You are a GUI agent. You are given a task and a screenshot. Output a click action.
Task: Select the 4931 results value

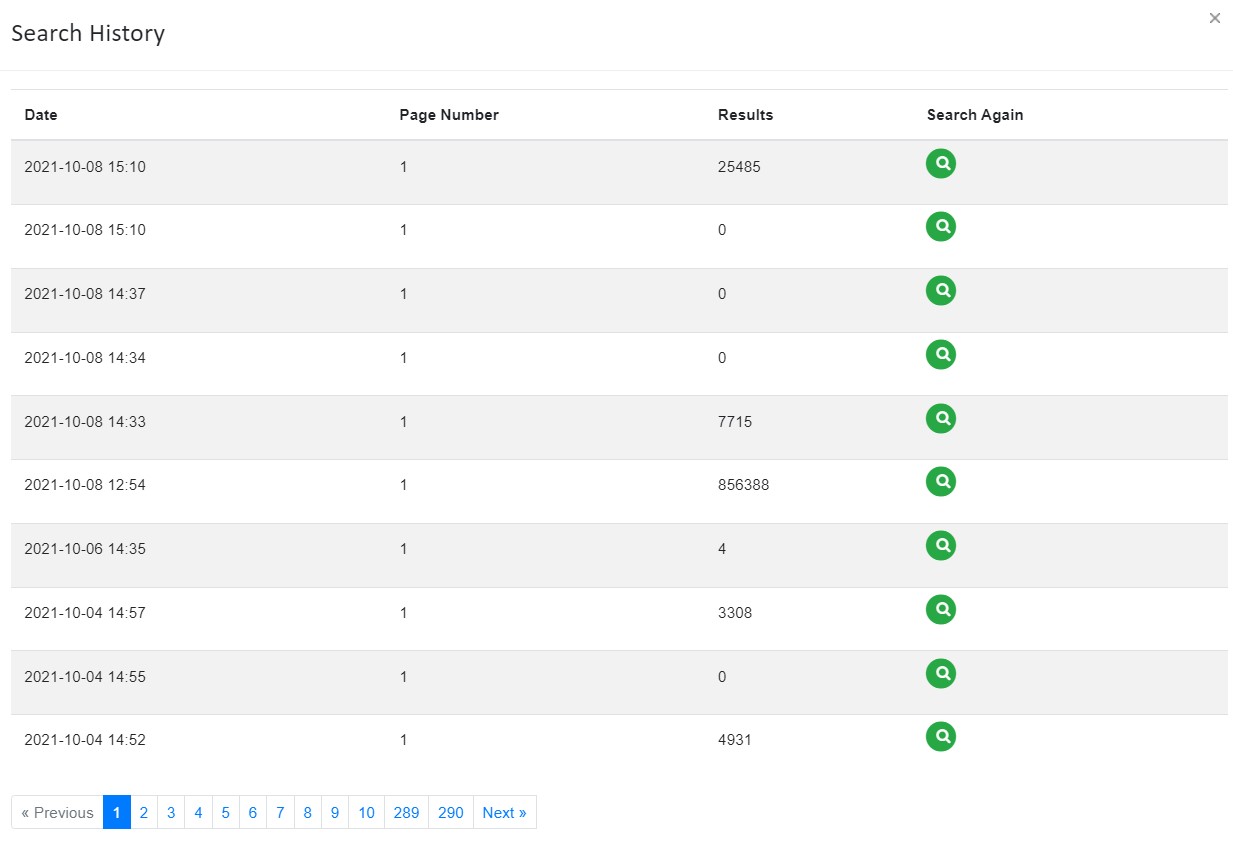coord(735,740)
